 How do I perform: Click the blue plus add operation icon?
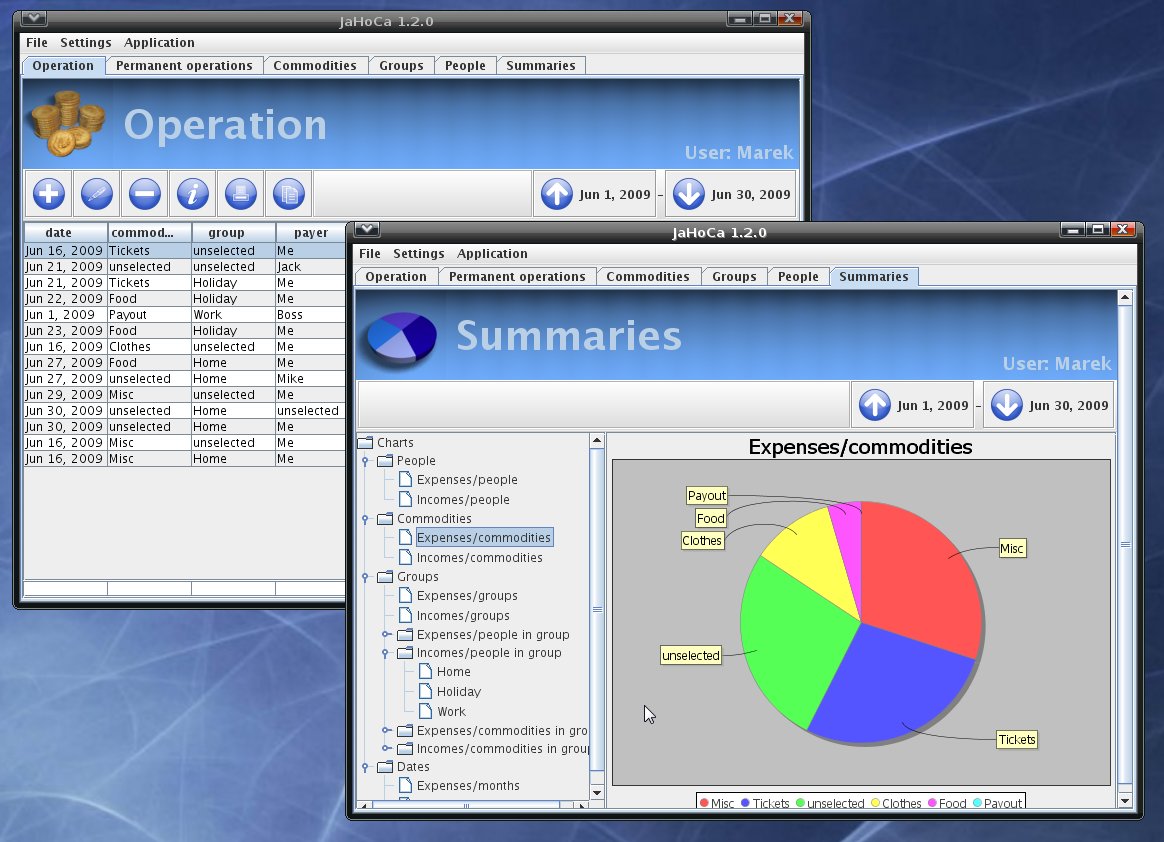[x=49, y=194]
